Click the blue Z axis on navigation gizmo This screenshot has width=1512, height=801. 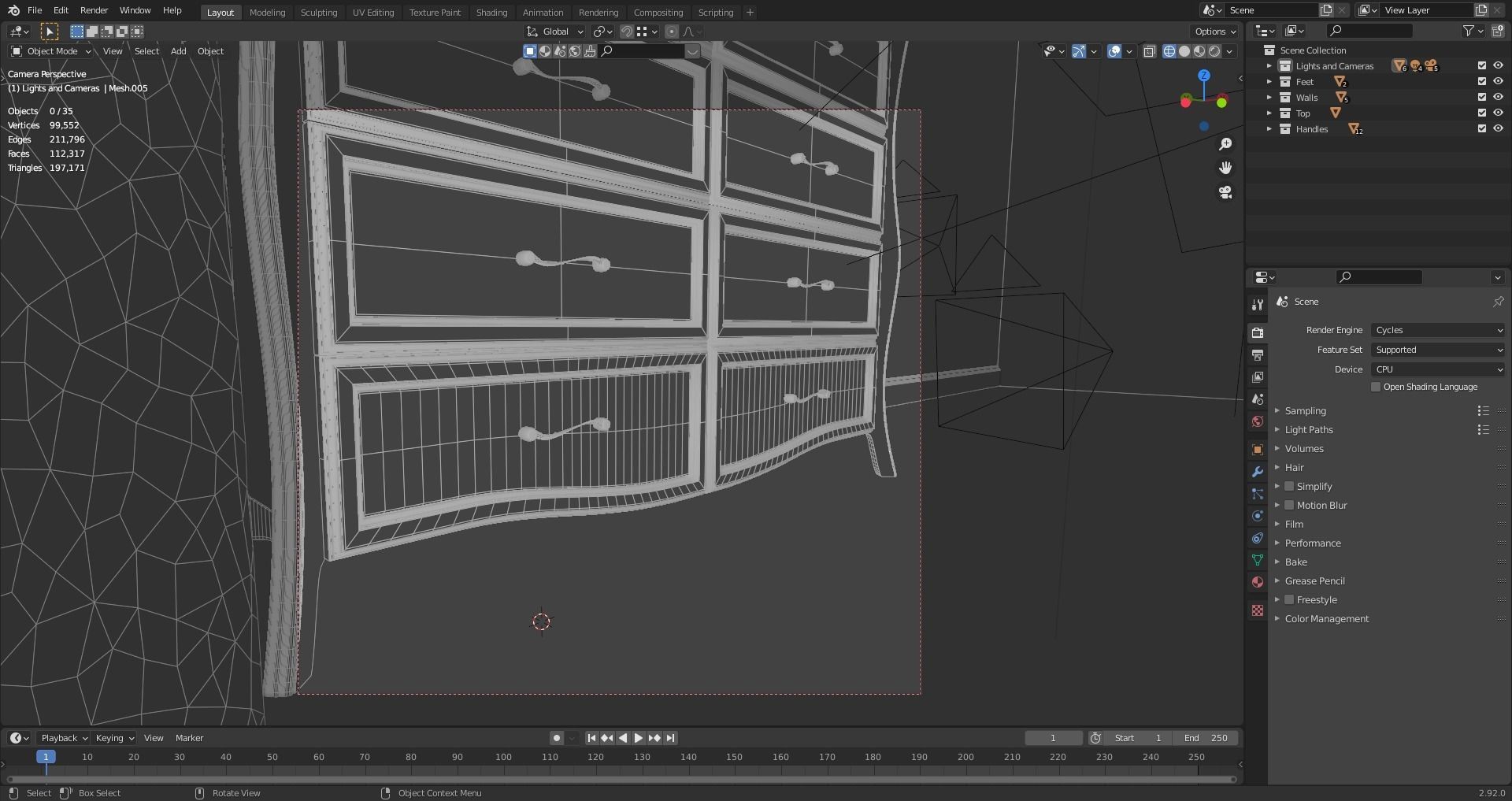(x=1203, y=76)
